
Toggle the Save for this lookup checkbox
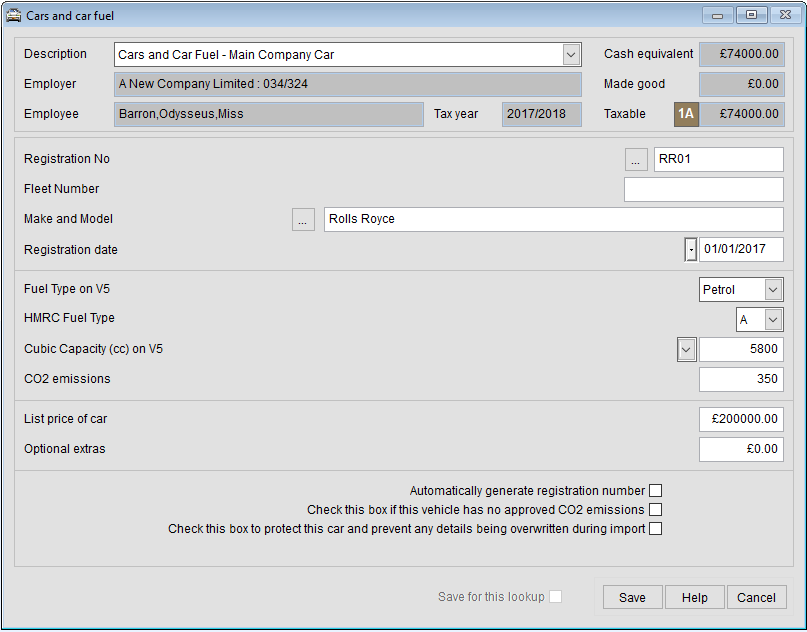point(555,596)
